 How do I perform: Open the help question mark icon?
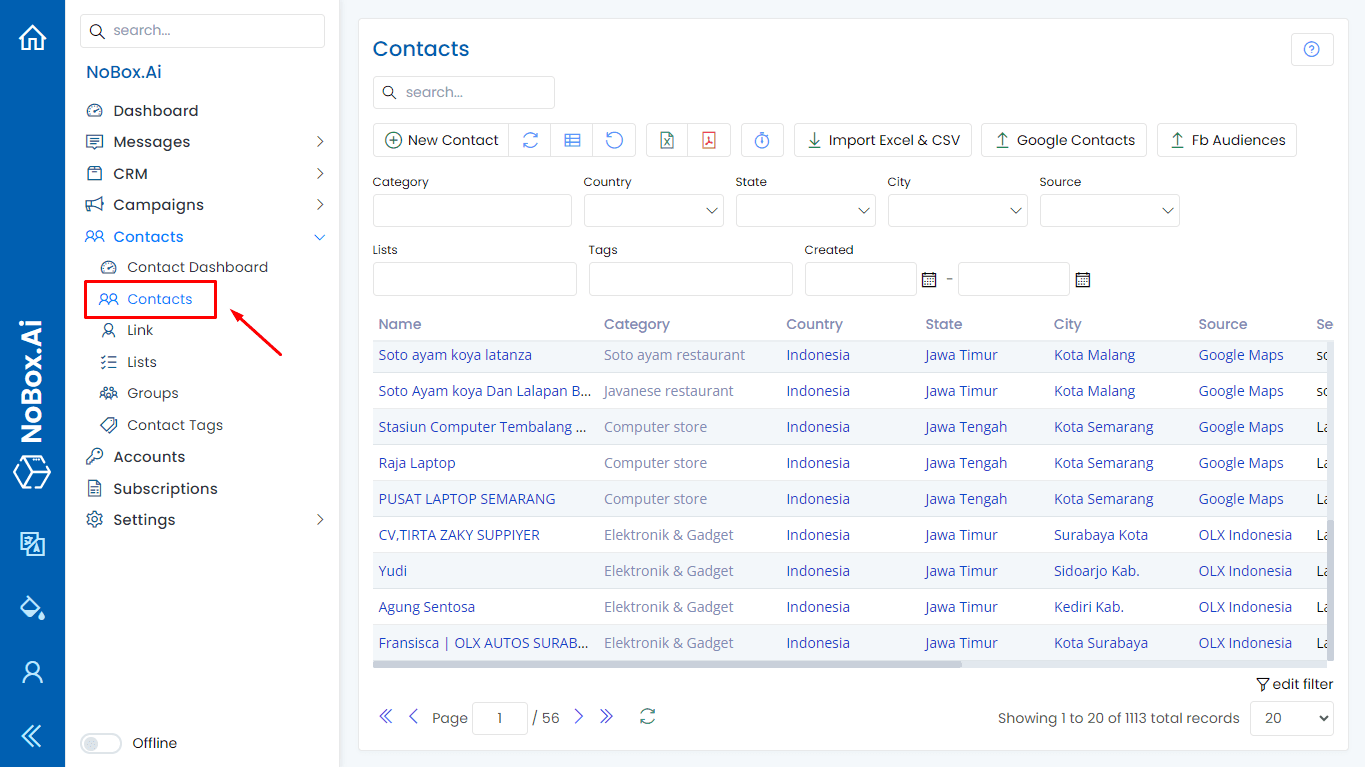[x=1312, y=49]
